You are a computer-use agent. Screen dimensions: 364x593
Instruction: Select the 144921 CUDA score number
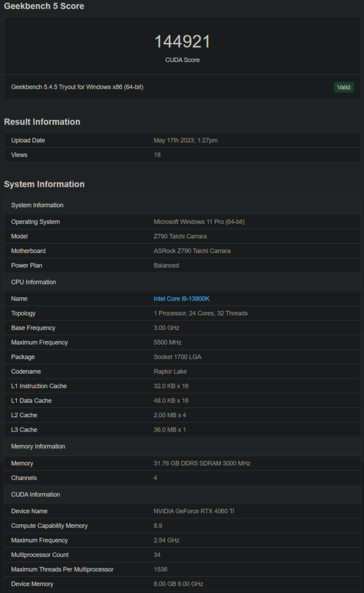pyautogui.click(x=182, y=42)
